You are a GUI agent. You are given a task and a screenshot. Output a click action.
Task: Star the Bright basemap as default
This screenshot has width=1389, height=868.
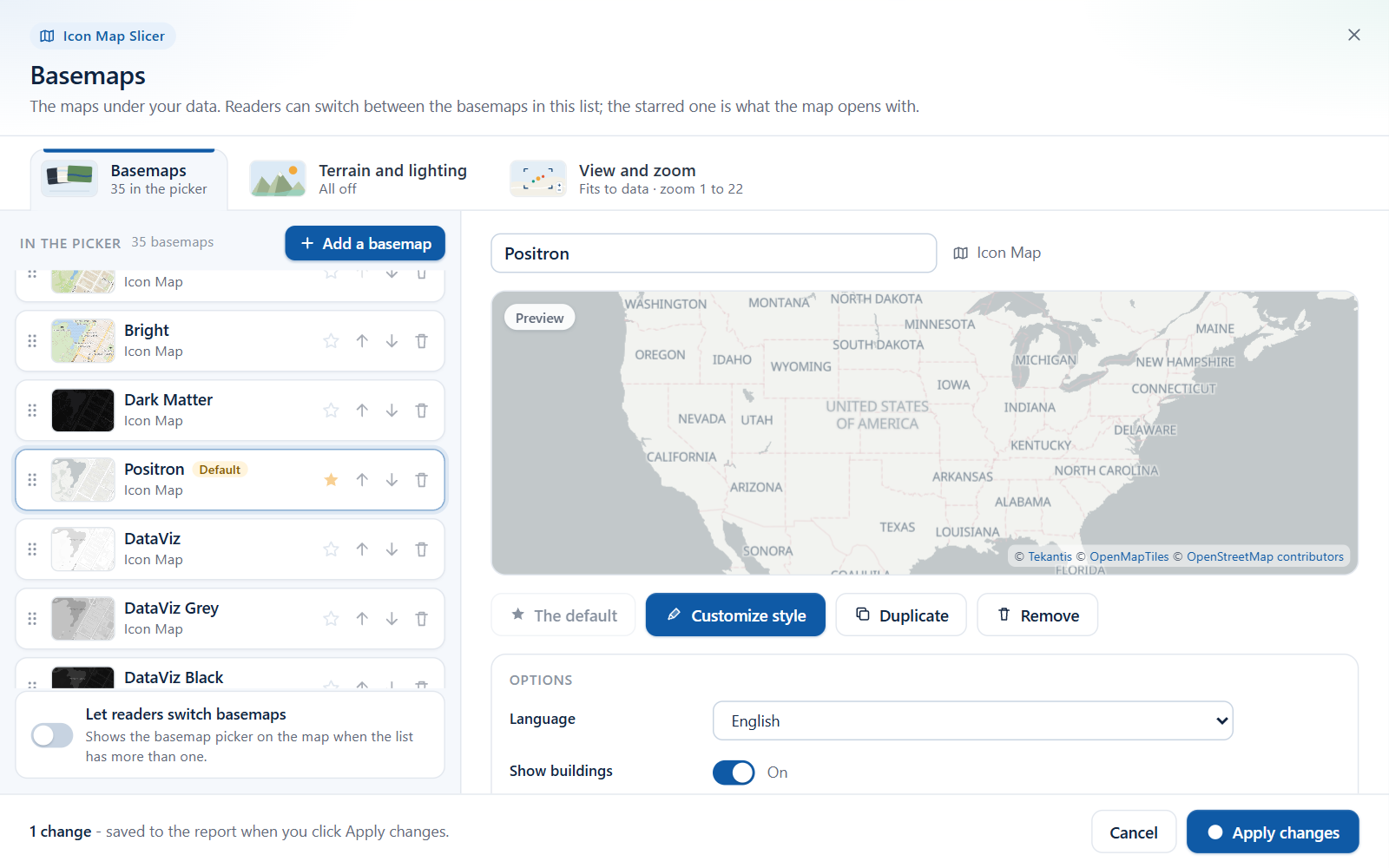(x=331, y=341)
